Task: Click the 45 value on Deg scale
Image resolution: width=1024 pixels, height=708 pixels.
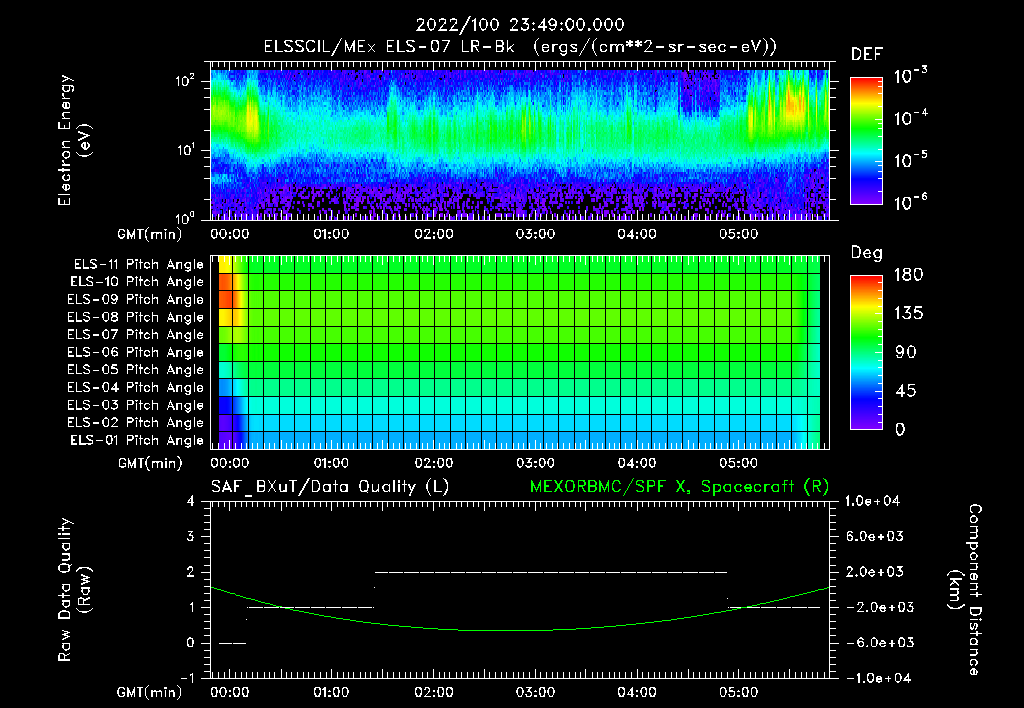Action: click(908, 391)
